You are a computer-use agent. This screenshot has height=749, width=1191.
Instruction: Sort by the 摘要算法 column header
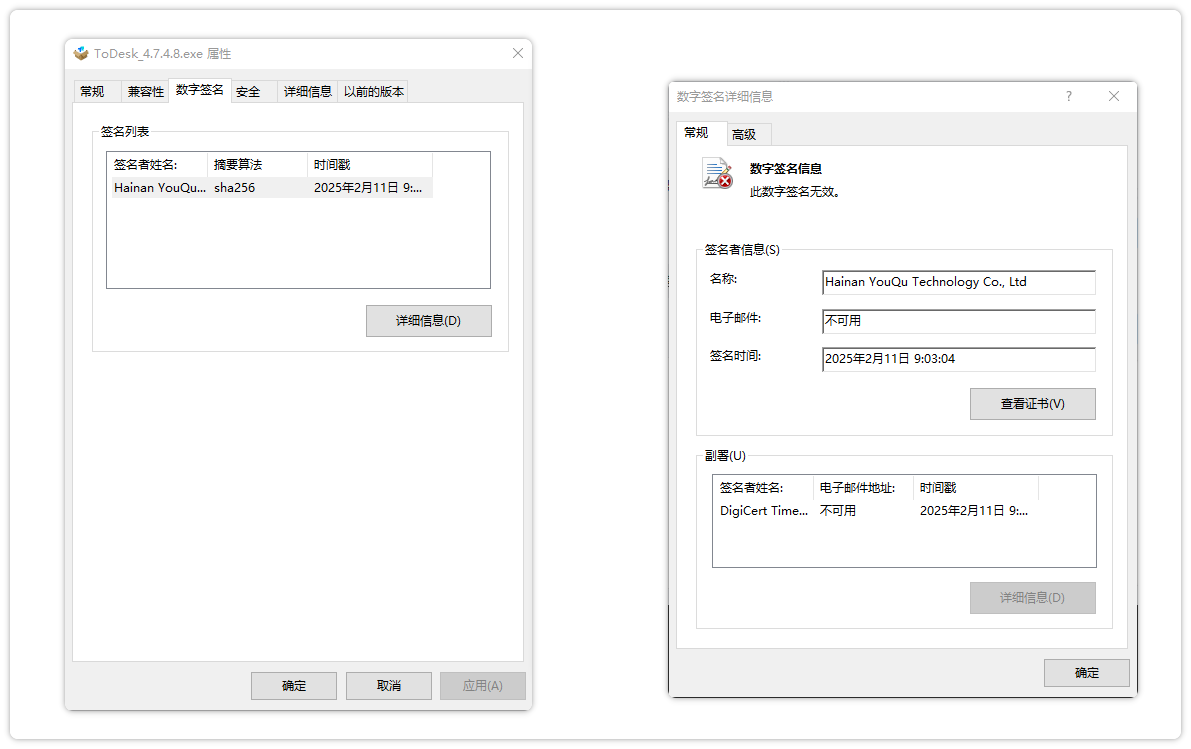[x=256, y=165]
